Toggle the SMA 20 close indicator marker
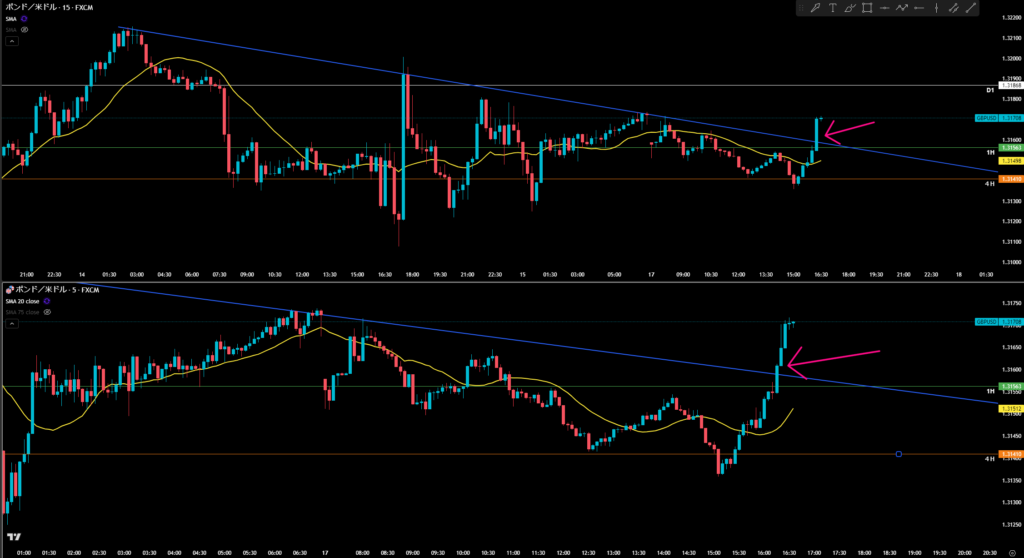This screenshot has width=1024, height=558. [49, 300]
